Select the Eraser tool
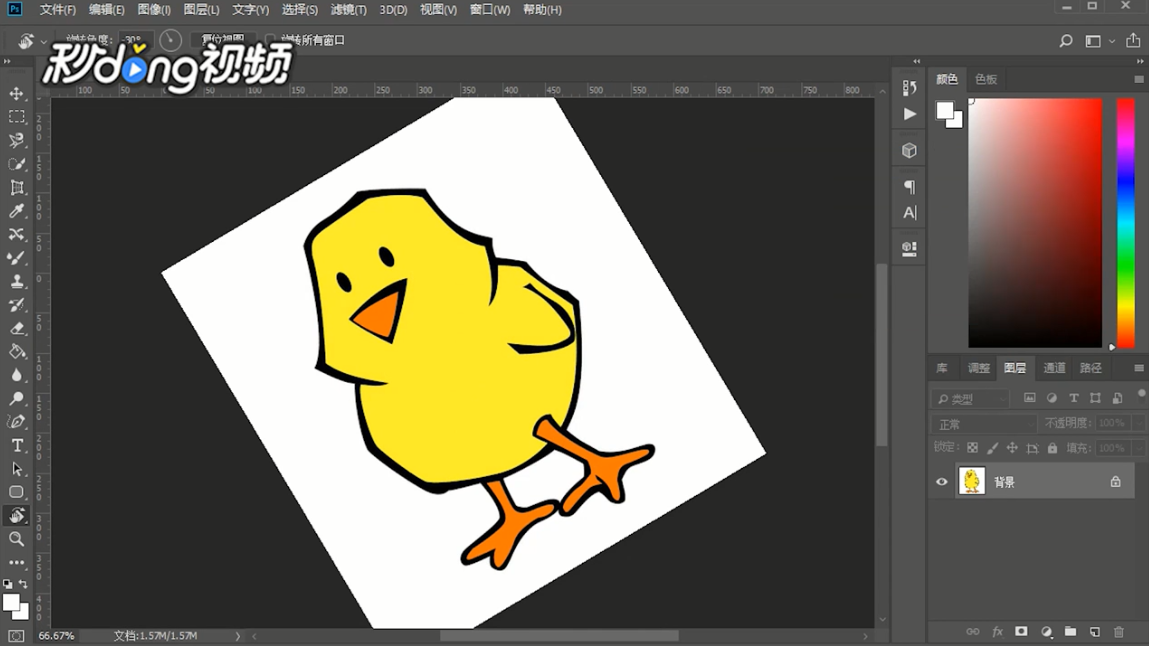The width and height of the screenshot is (1149, 646). [17, 328]
